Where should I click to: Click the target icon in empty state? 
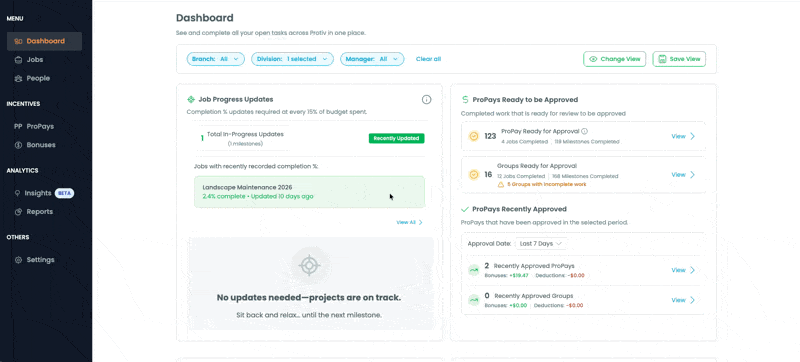click(x=309, y=266)
